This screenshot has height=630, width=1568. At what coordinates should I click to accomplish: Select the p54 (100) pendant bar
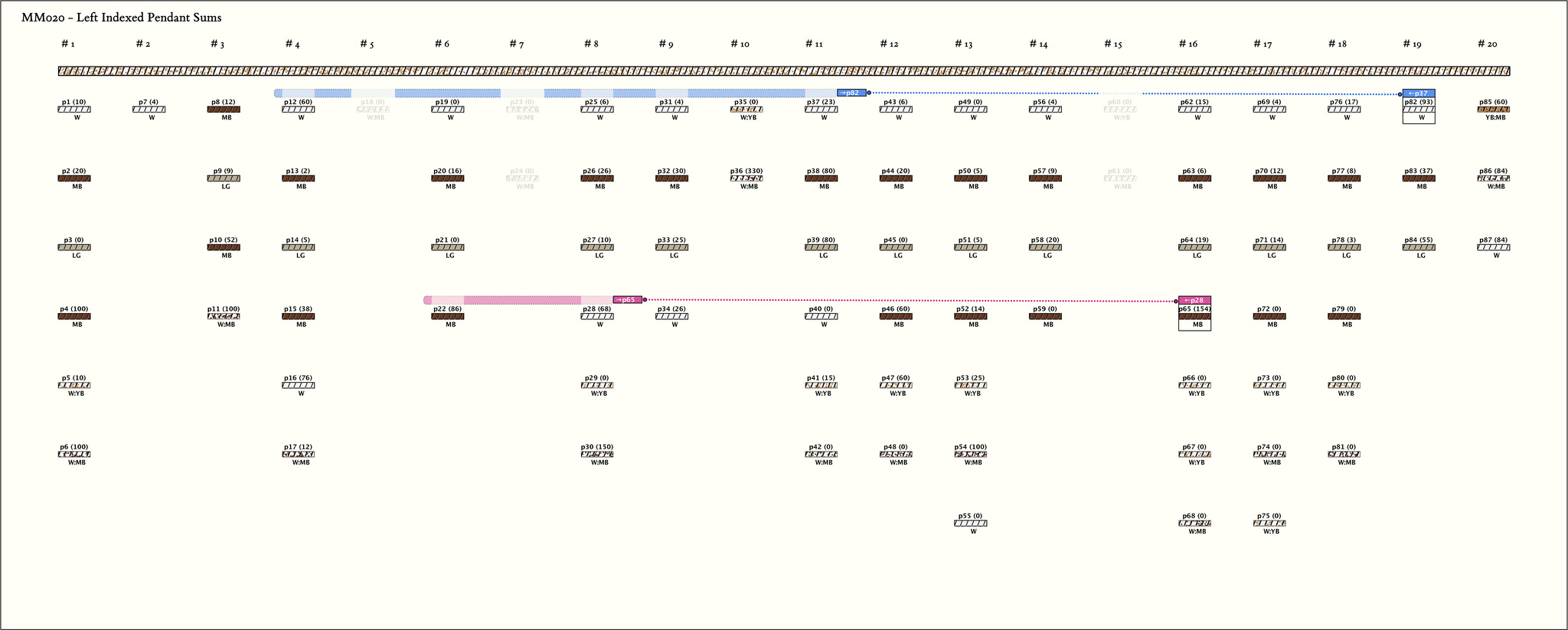[971, 454]
